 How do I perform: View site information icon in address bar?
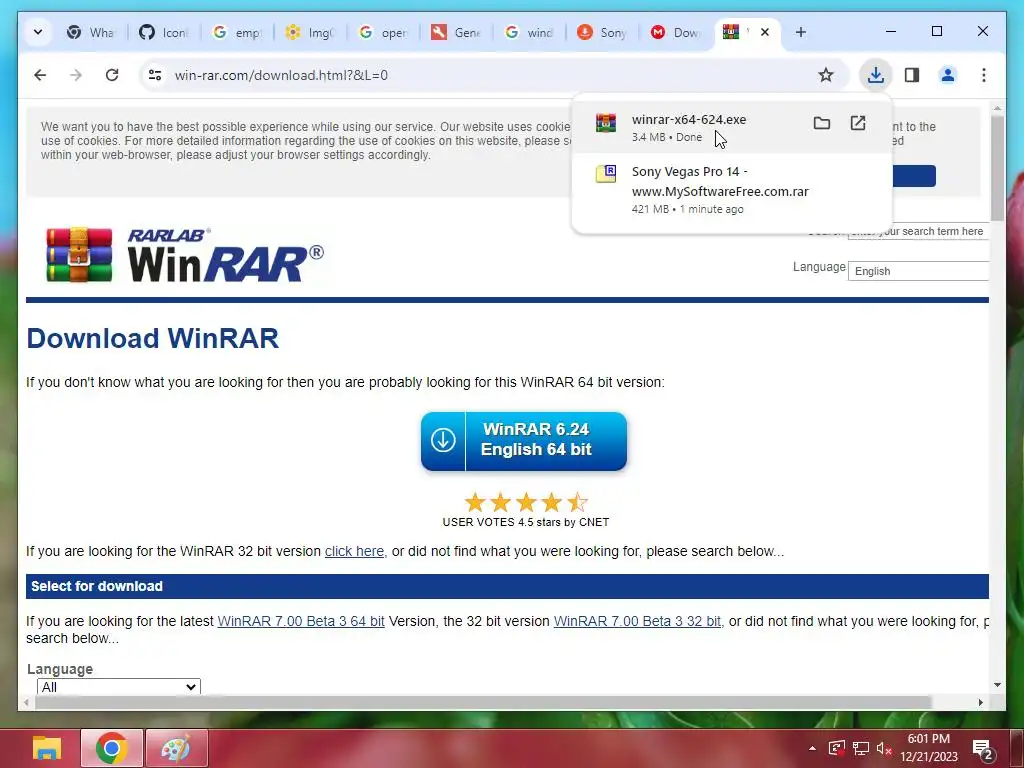[155, 75]
